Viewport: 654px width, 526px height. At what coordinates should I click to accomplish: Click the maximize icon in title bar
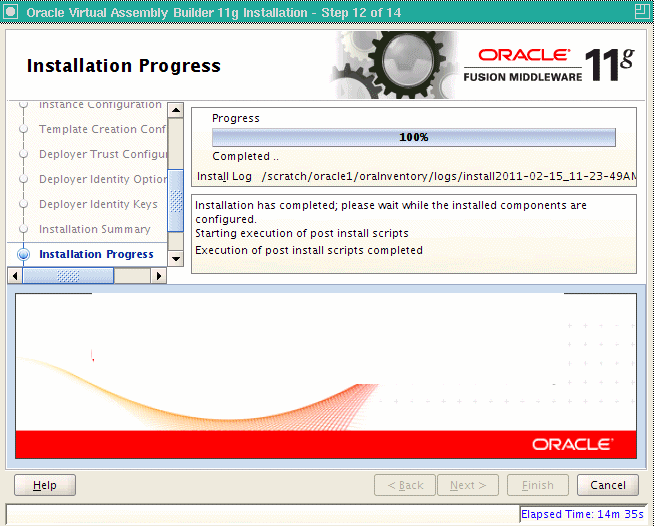coord(641,12)
